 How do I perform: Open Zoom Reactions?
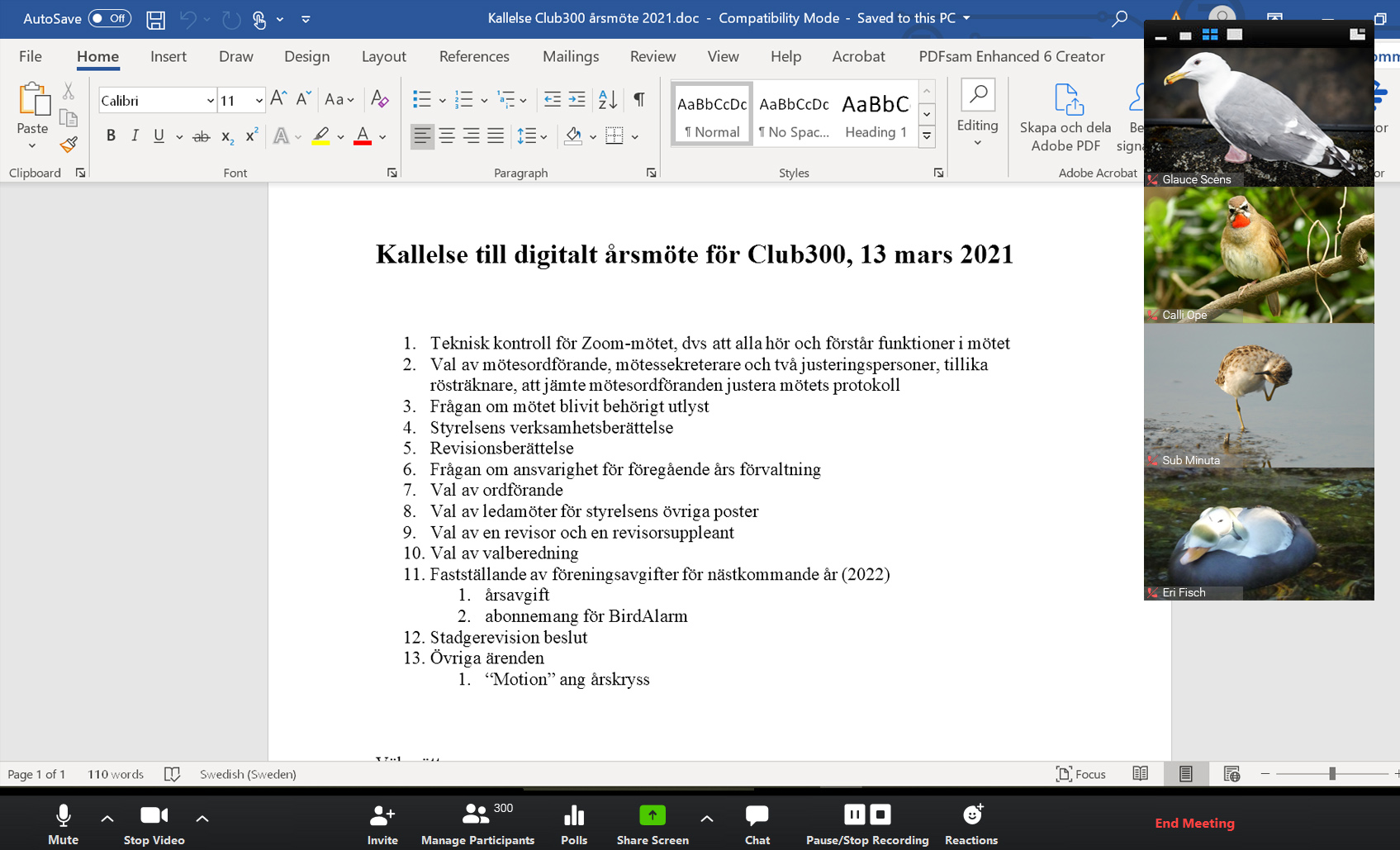coord(971,824)
